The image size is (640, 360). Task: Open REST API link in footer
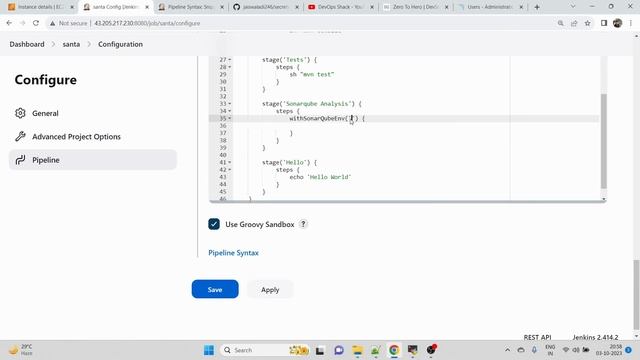[x=537, y=337]
